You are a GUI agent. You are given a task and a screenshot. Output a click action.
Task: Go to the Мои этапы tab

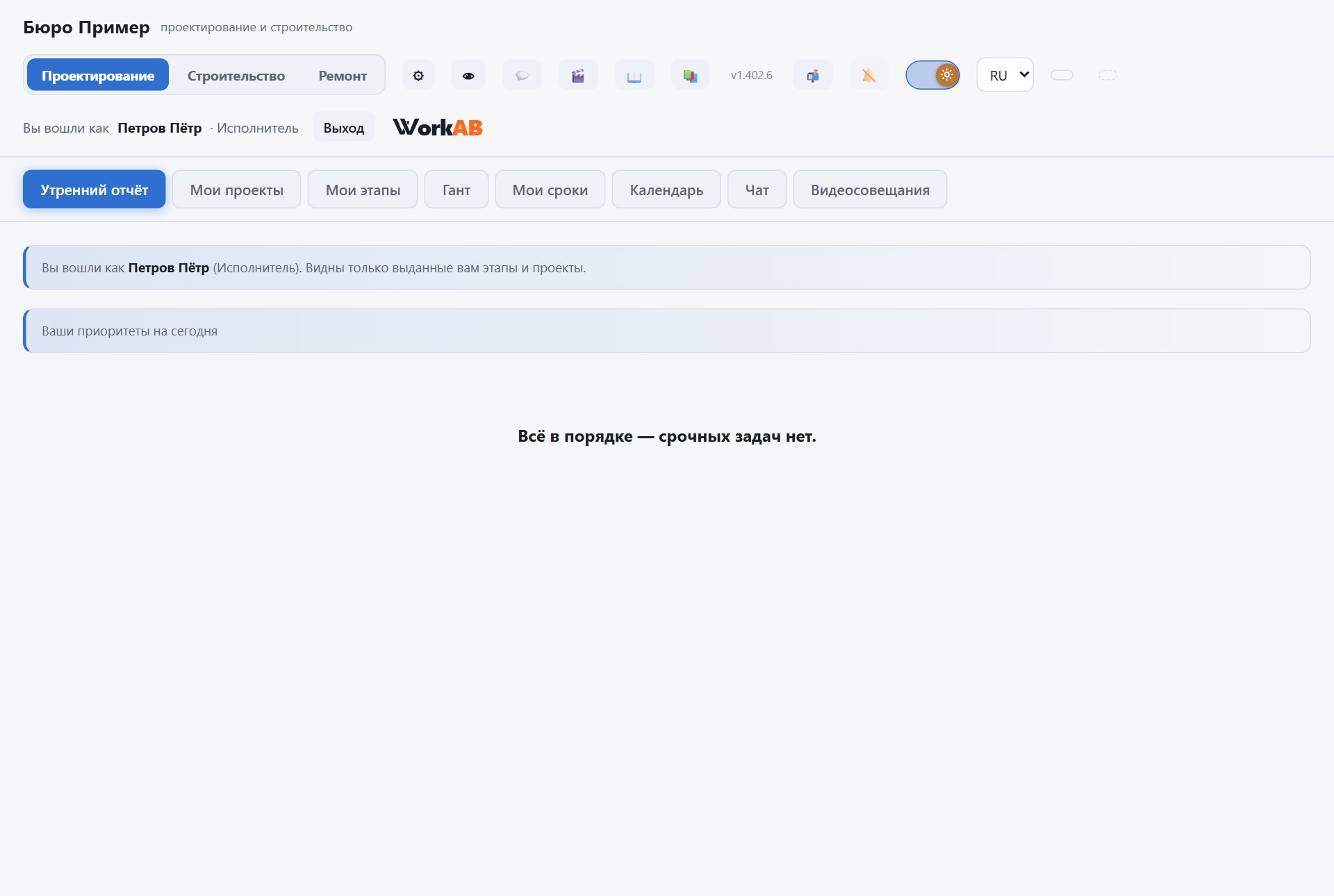(363, 190)
